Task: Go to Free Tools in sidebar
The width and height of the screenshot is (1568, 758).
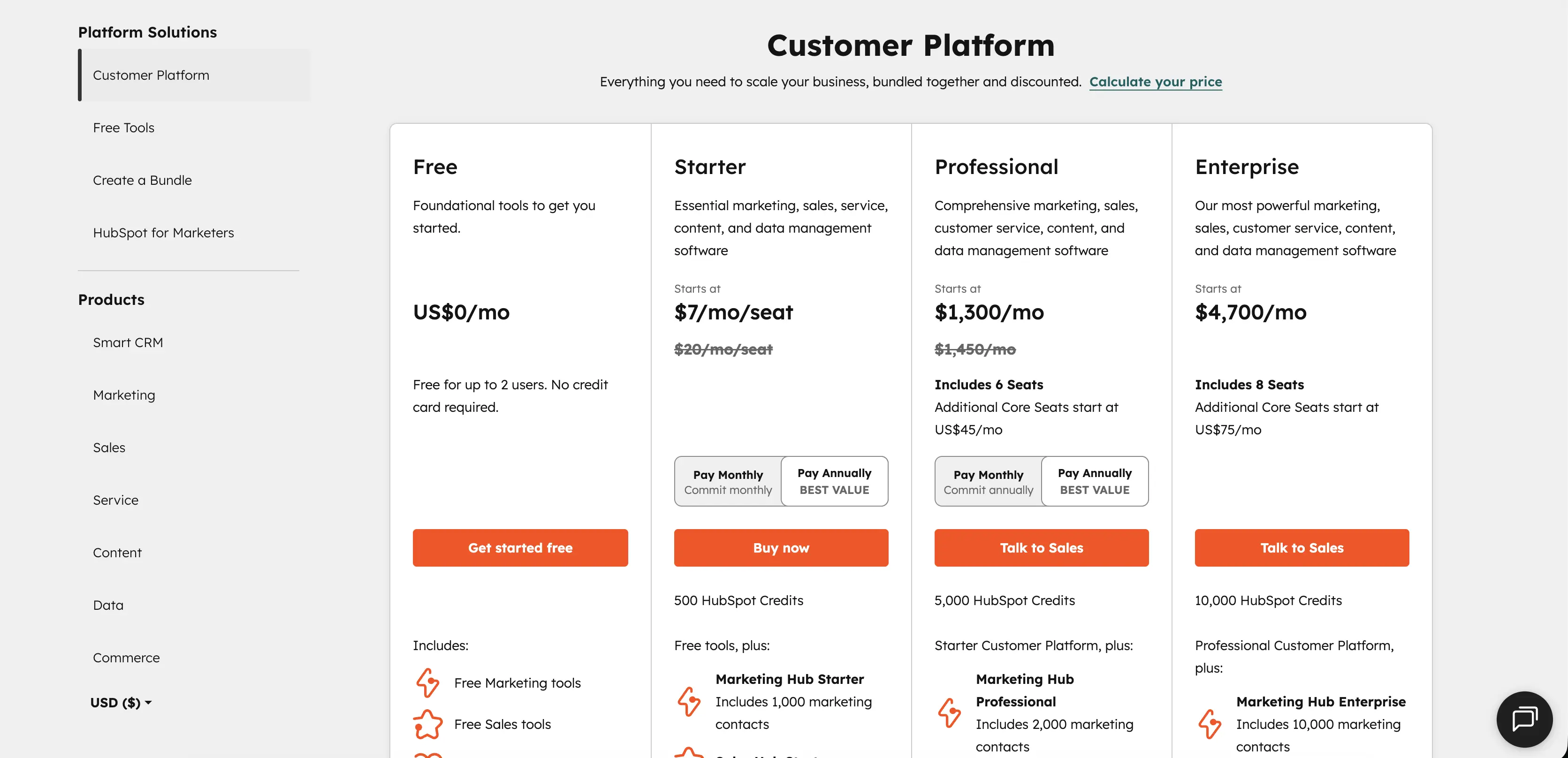Action: (123, 128)
